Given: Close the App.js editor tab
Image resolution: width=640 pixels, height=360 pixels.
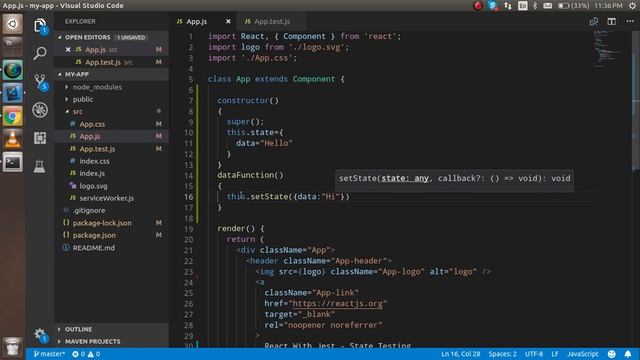Looking at the screenshot, I should pos(228,21).
